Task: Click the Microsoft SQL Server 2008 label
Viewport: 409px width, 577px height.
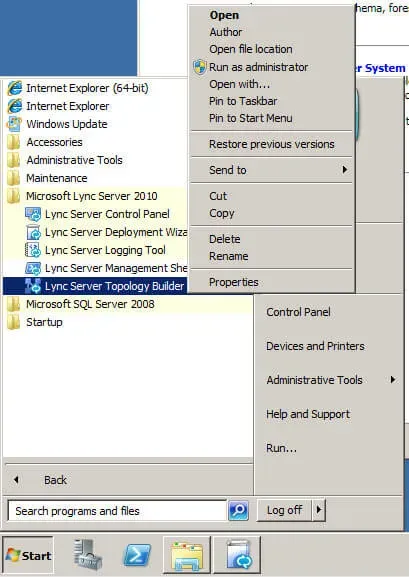Action: tap(90, 304)
